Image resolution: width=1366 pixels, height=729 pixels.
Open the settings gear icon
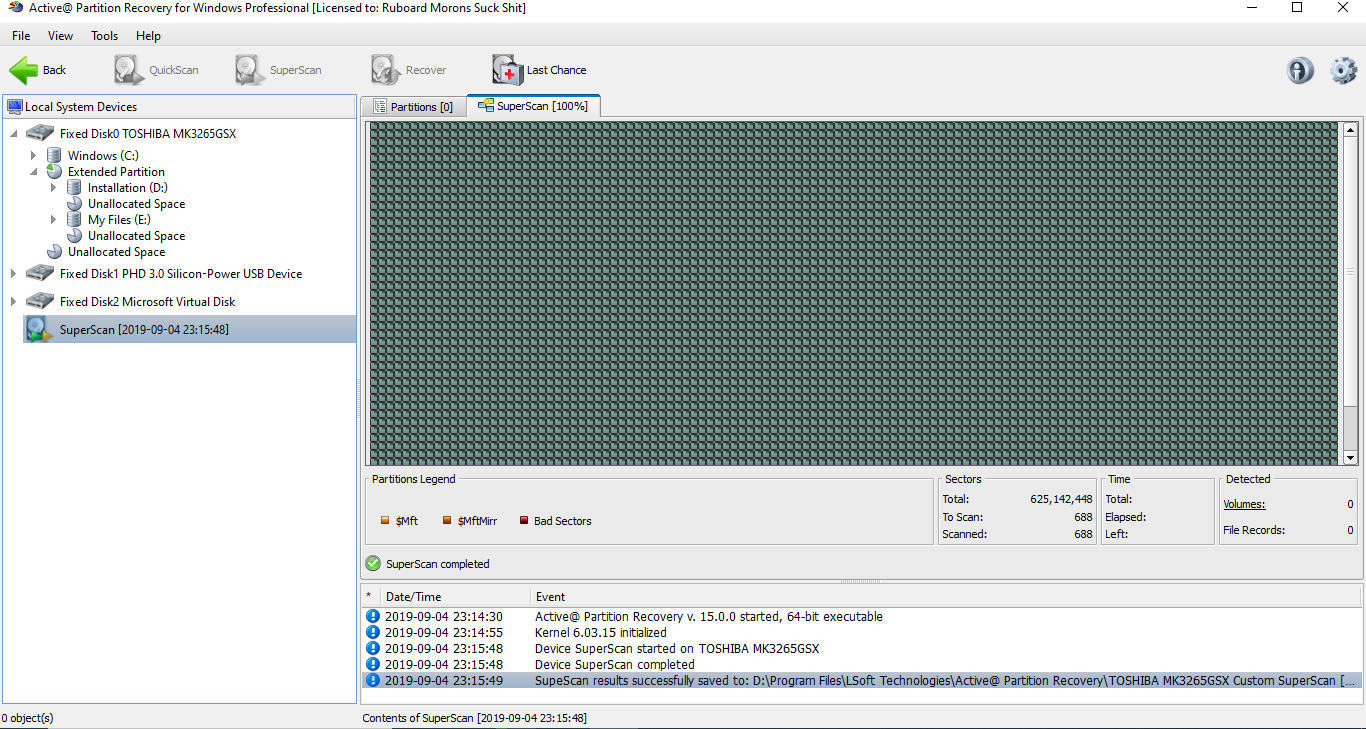coord(1343,70)
